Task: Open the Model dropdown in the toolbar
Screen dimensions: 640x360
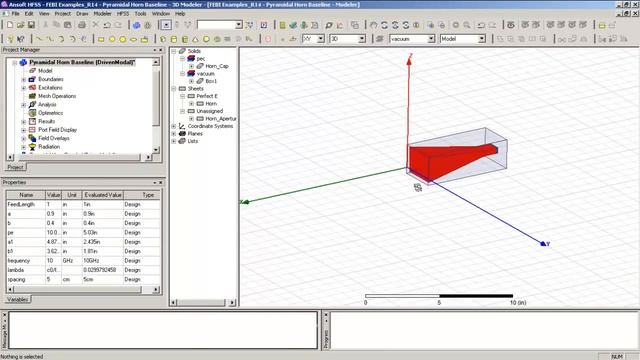Action: (463, 39)
